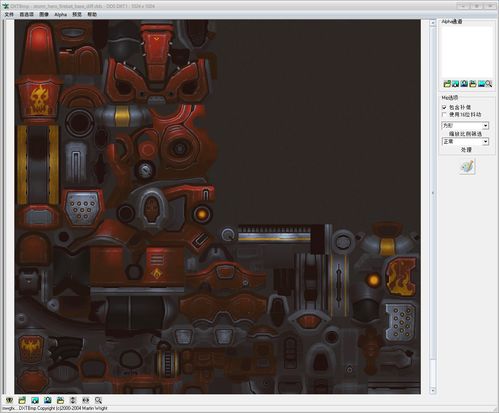Click the import image icon in bottom toolbar
The image size is (499, 413).
click(x=35, y=400)
